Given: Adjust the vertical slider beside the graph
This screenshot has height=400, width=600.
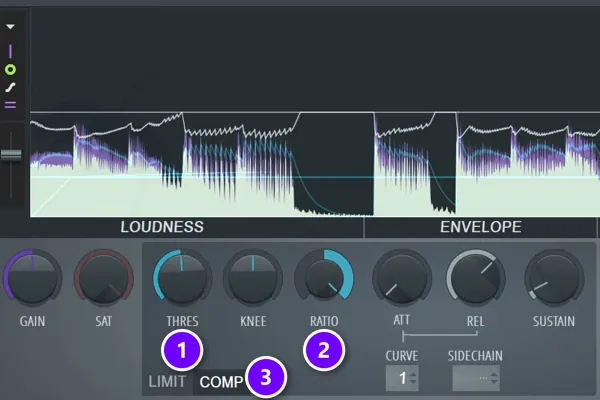Looking at the screenshot, I should coord(11,155).
